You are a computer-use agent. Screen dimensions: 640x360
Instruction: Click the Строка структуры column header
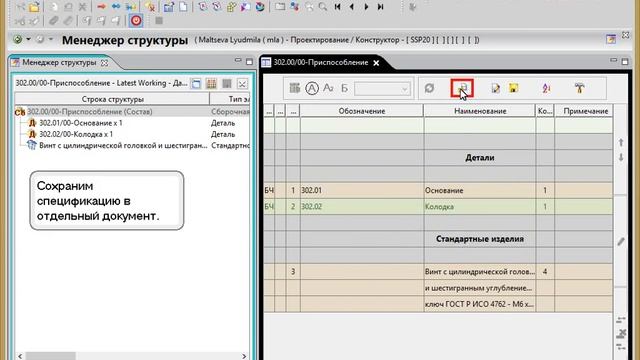click(x=112, y=99)
